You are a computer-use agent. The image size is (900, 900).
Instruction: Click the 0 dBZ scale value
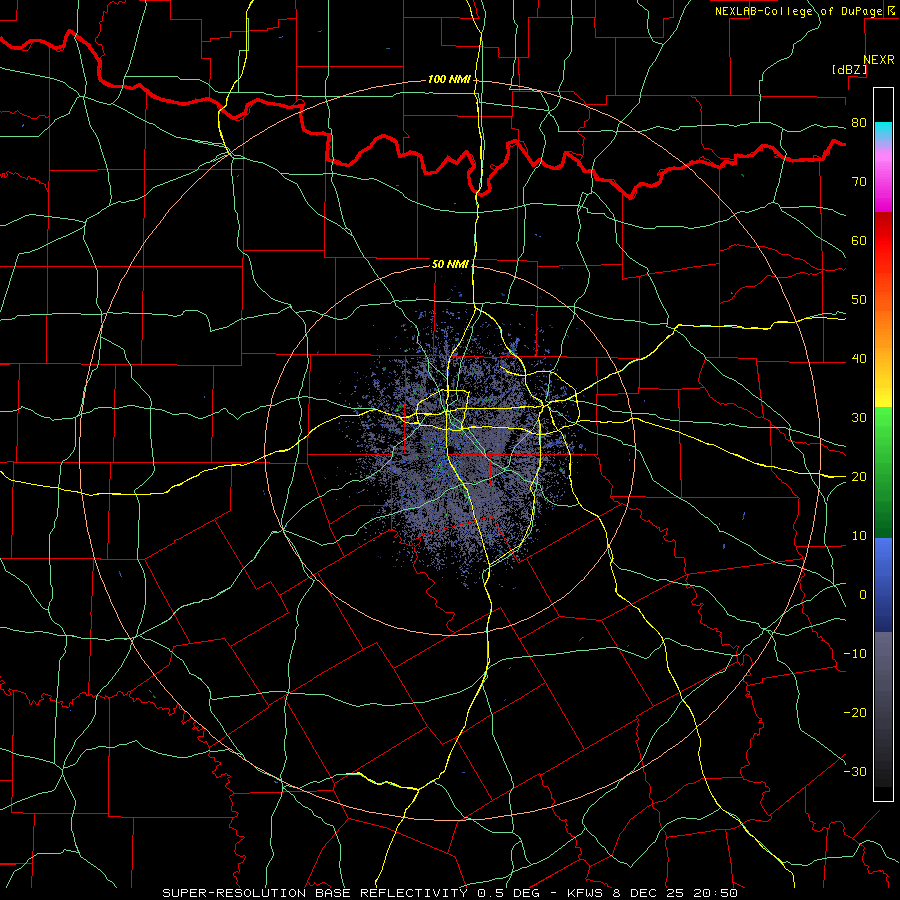[863, 595]
